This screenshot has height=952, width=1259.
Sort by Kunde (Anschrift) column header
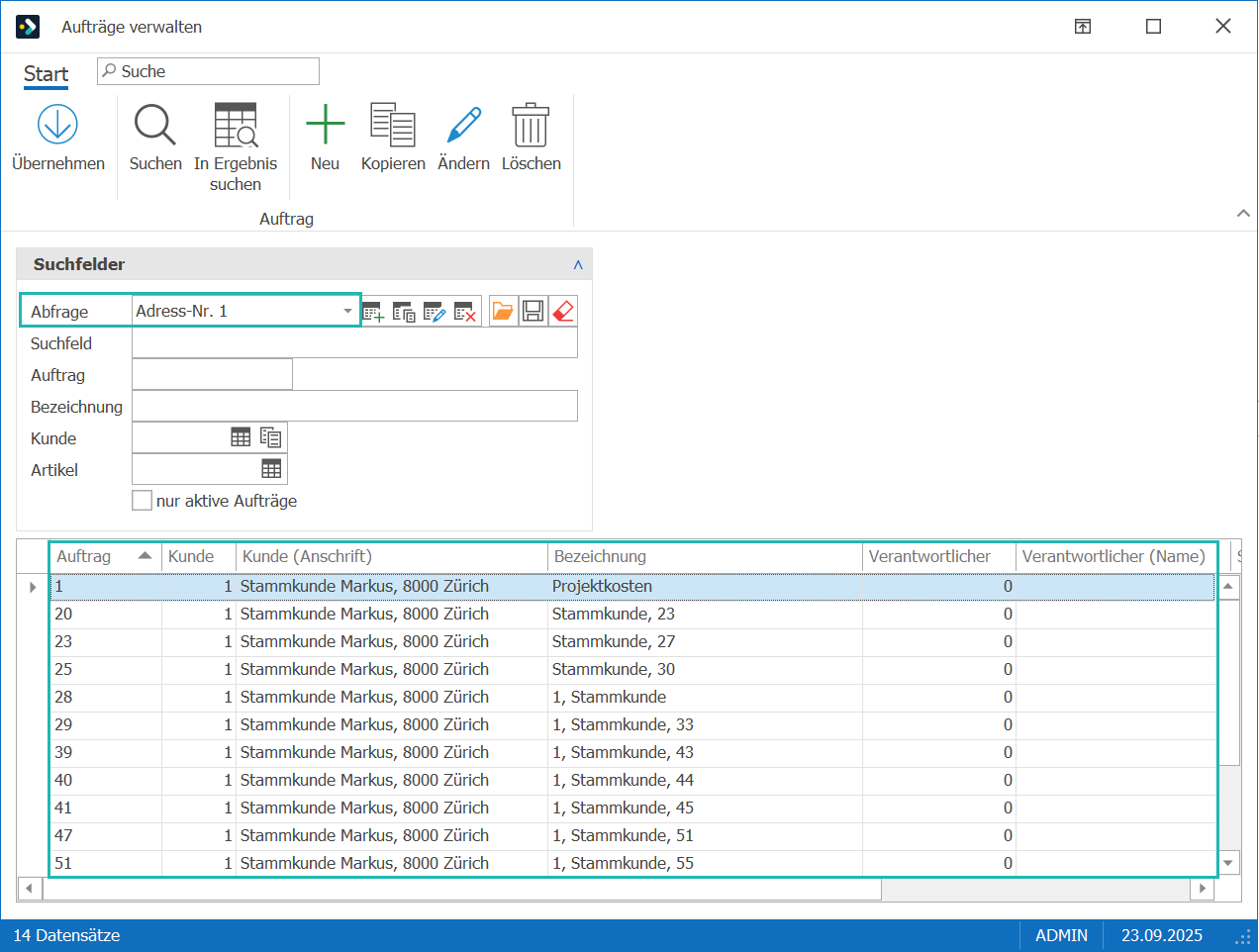pyautogui.click(x=392, y=556)
